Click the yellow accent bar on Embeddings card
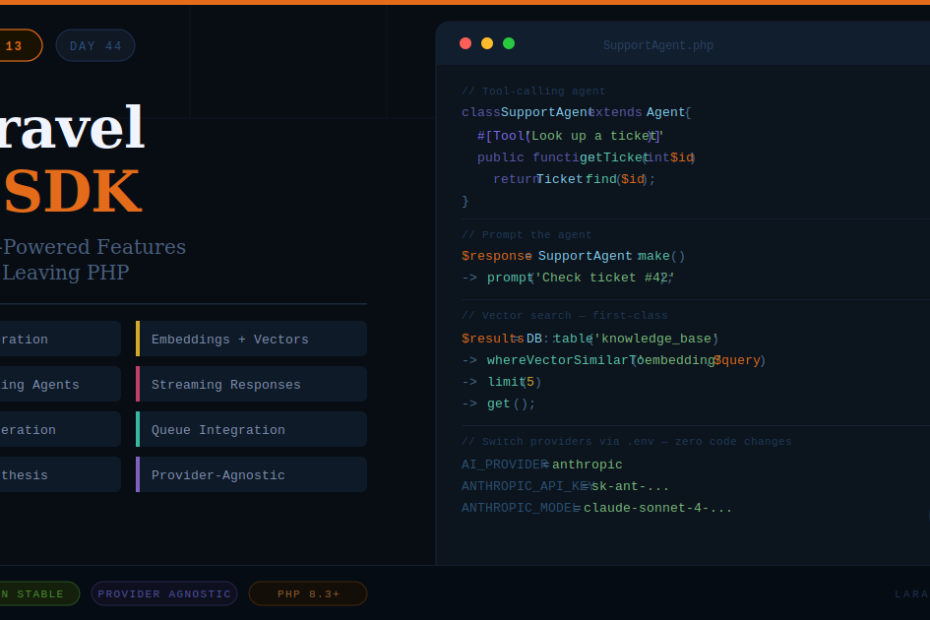This screenshot has width=930, height=620. coord(138,339)
